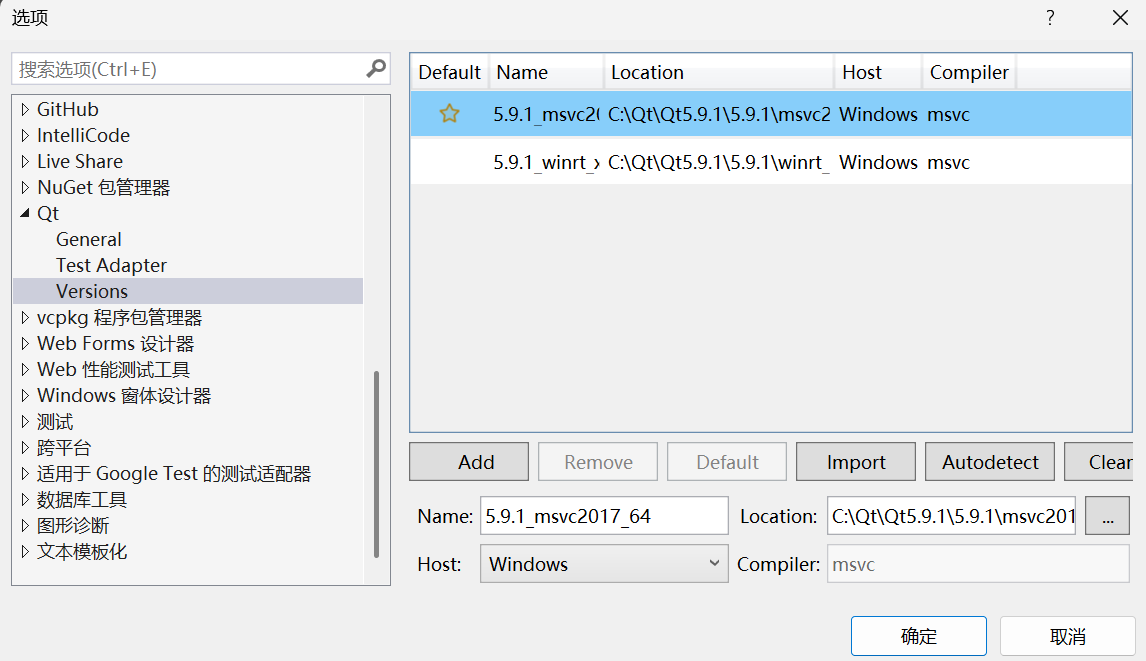Collapse the Qt category
This screenshot has height=661, width=1146.
(x=24, y=213)
